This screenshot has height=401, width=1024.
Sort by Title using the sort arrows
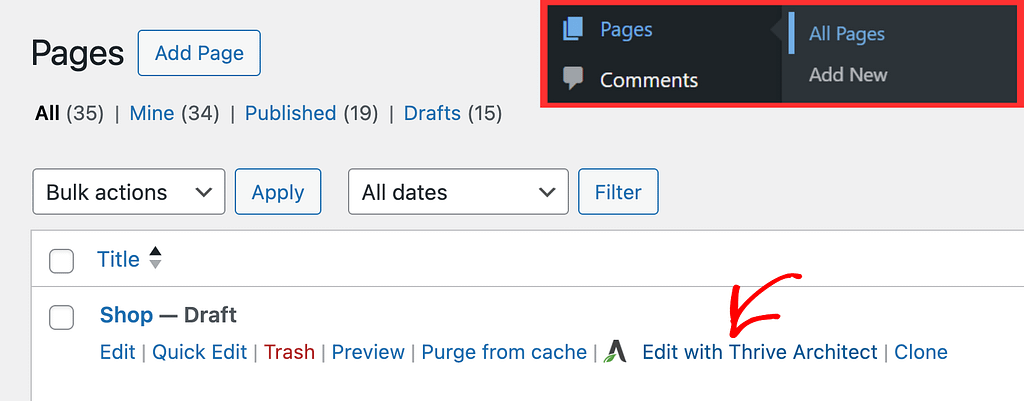155,258
